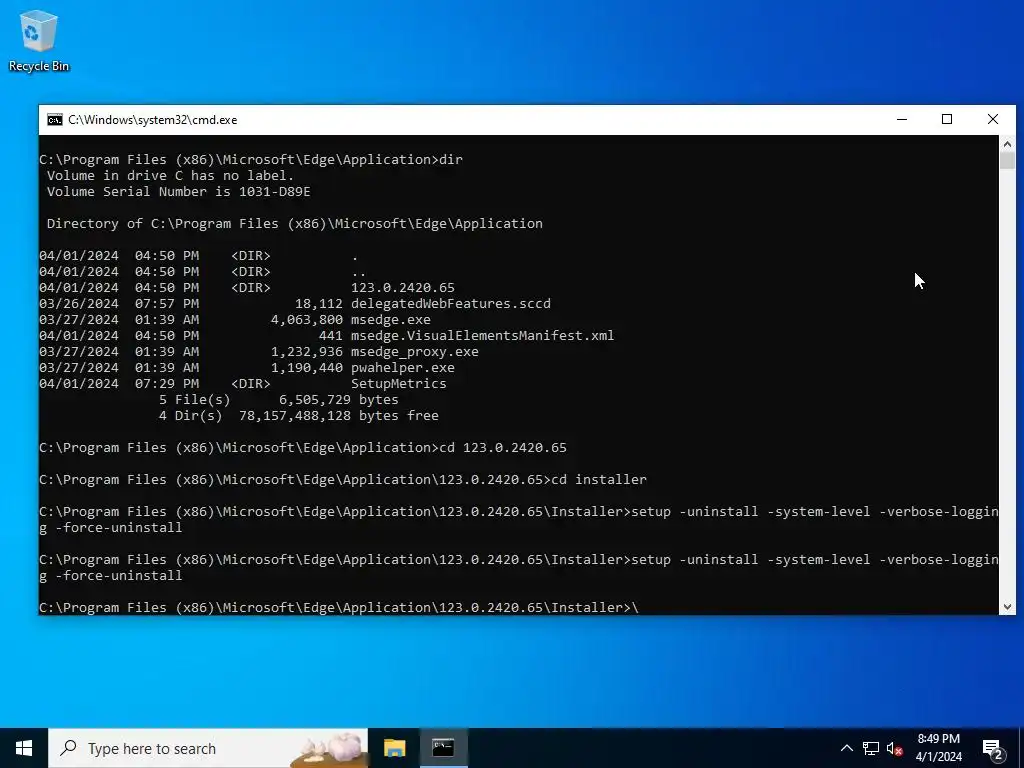Viewport: 1024px width, 768px height.
Task: Click the 'Directory of C:\Program Files' line
Action: pyautogui.click(x=295, y=224)
